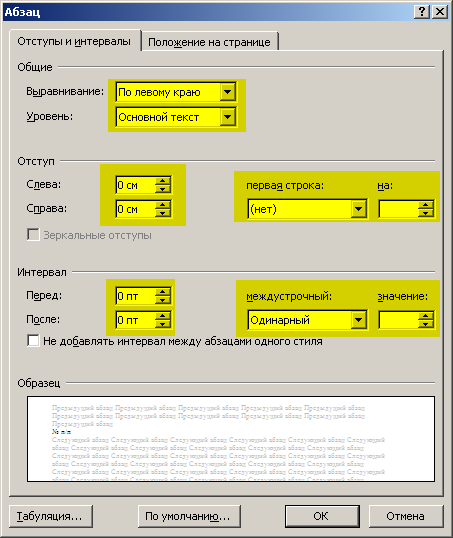Switch to Отступы и интервалы tab

[74, 42]
